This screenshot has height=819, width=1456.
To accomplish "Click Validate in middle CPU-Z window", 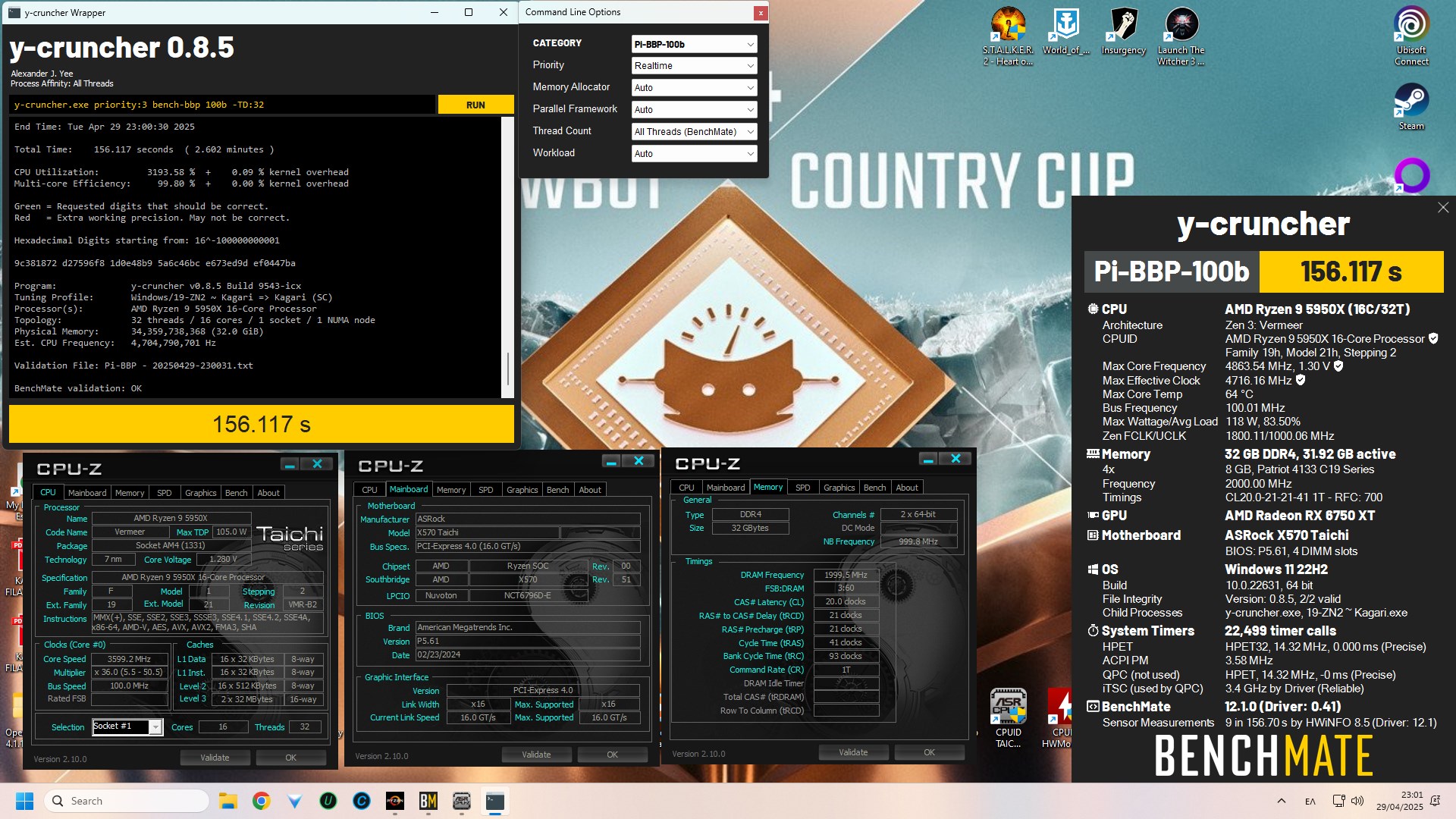I will click(536, 755).
